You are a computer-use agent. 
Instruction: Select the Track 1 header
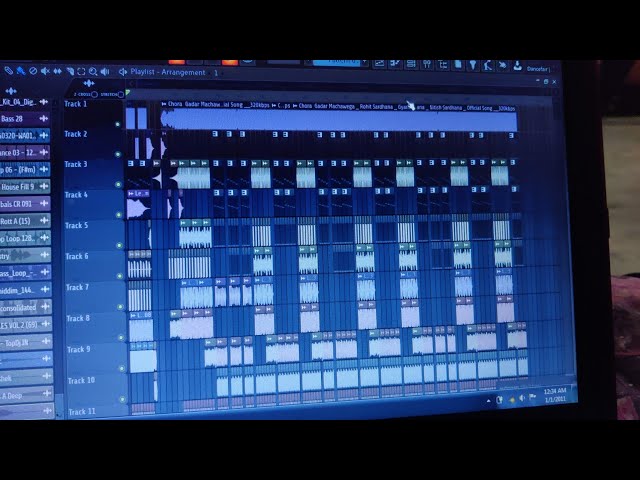coord(94,114)
